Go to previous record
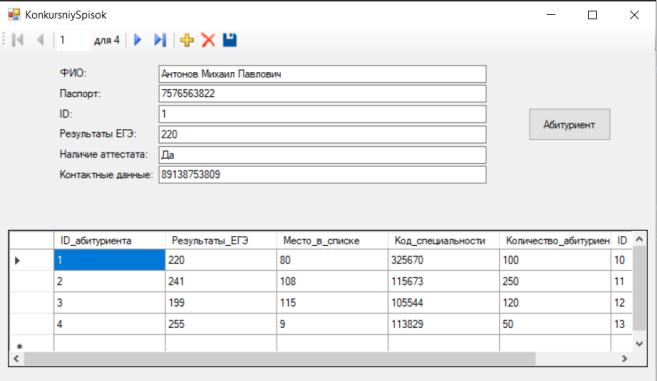Screen dimensions: 657x381 (40, 40)
